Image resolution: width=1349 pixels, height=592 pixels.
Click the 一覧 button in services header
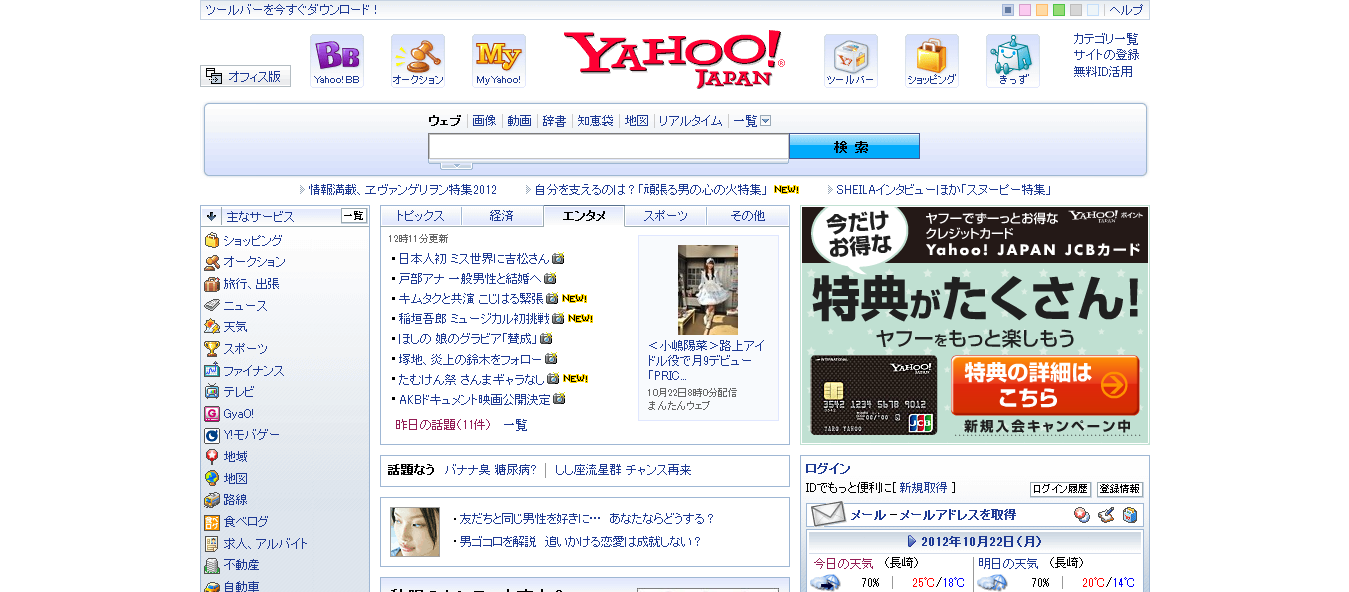(x=354, y=216)
